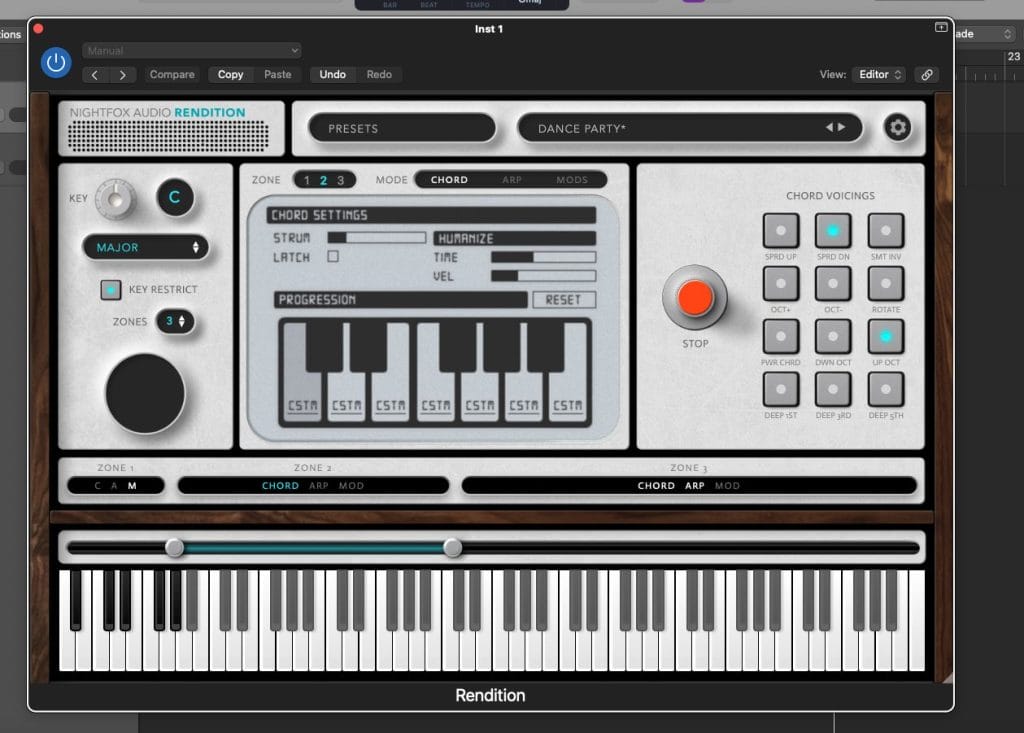Step through DANCE PARTY preset arrows
The height and width of the screenshot is (733, 1024).
pos(836,127)
